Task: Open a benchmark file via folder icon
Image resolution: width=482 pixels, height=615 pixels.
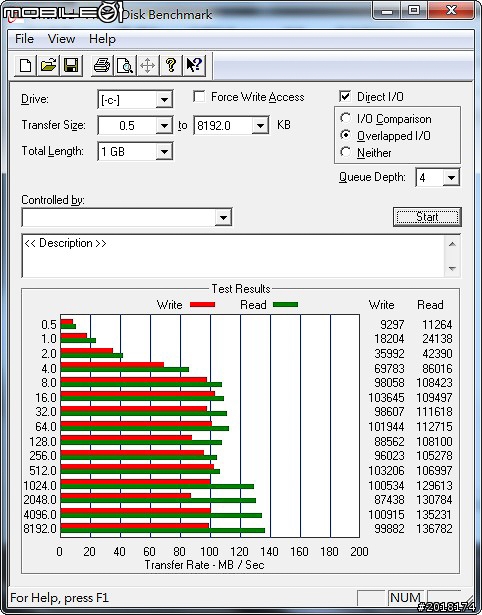Action: (x=48, y=66)
